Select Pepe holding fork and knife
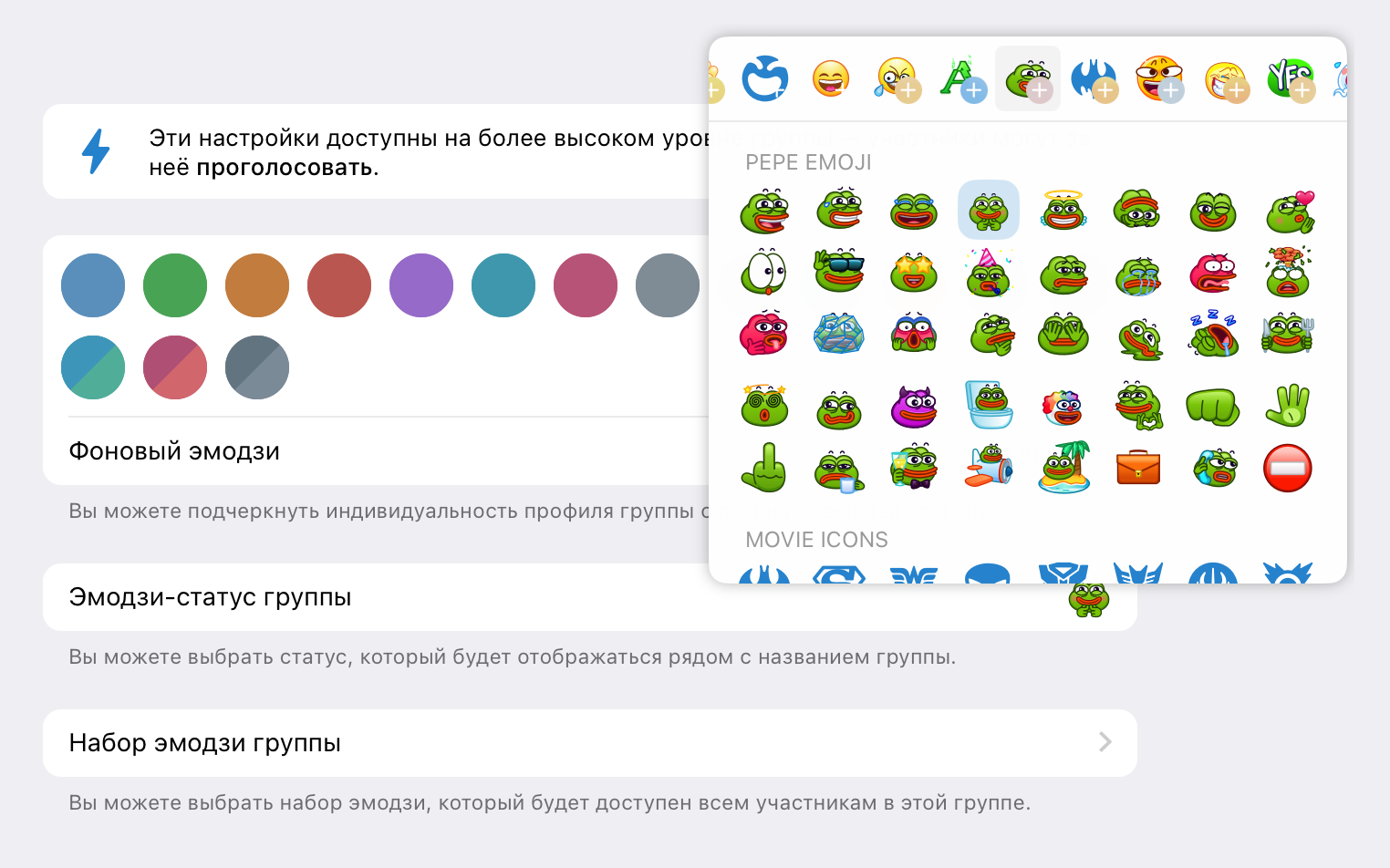Image resolution: width=1390 pixels, height=868 pixels. pos(1288,334)
